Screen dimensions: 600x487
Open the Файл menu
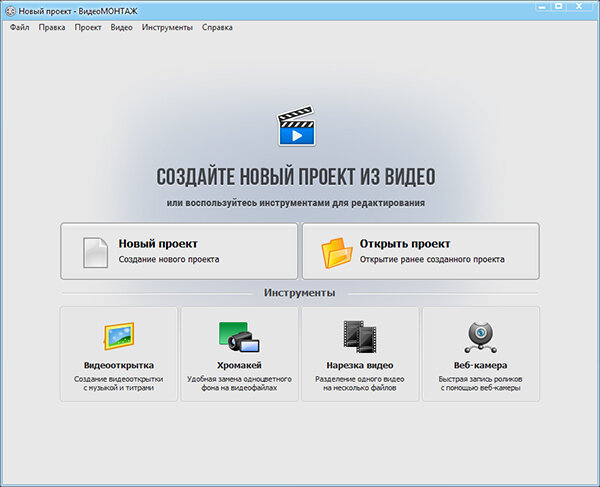click(x=20, y=28)
